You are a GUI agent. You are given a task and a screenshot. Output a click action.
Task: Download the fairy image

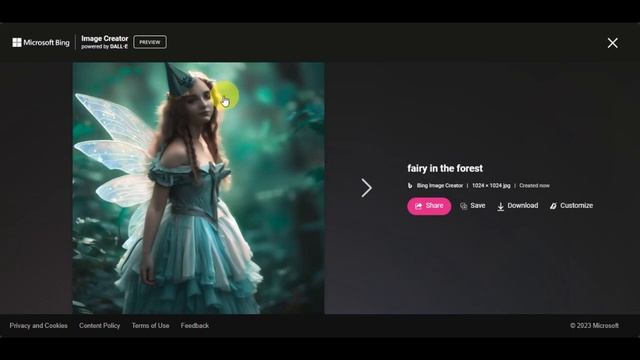point(518,206)
